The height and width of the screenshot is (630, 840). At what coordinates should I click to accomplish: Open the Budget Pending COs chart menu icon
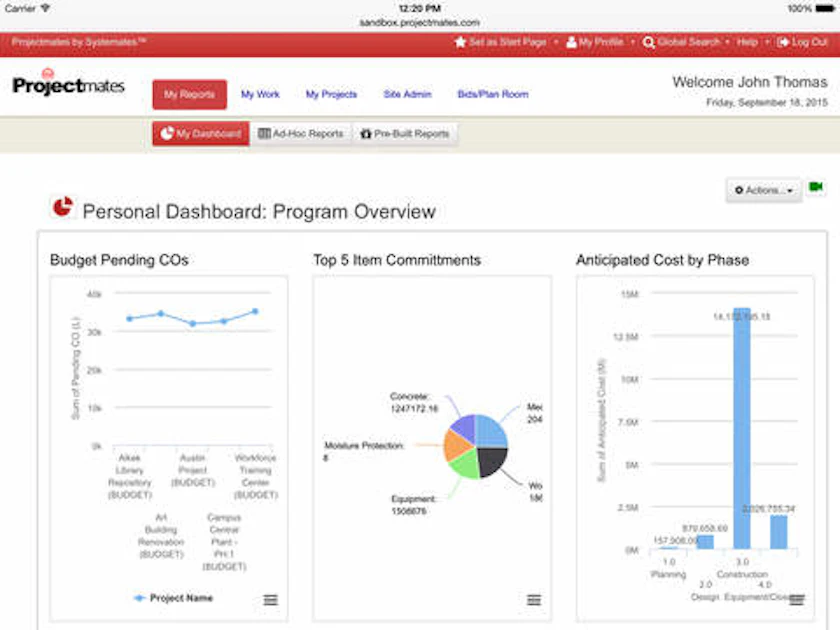[x=271, y=599]
